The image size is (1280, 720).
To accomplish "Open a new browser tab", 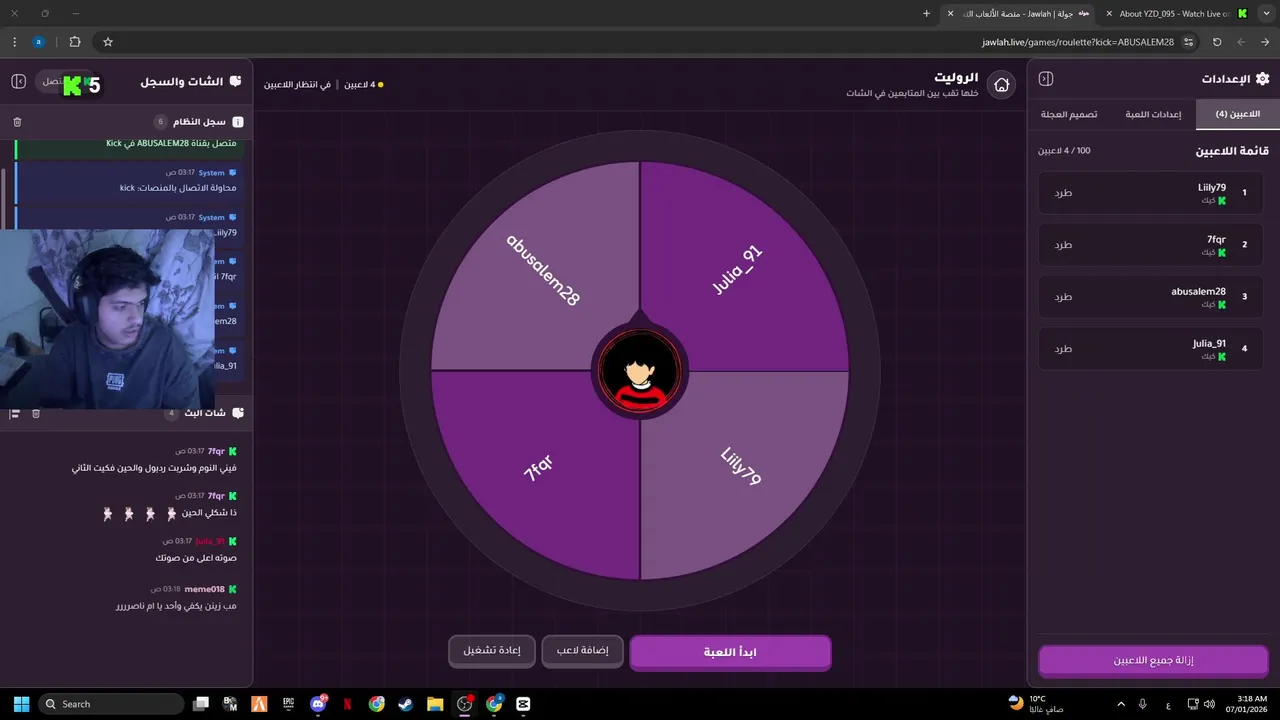I will (x=926, y=14).
